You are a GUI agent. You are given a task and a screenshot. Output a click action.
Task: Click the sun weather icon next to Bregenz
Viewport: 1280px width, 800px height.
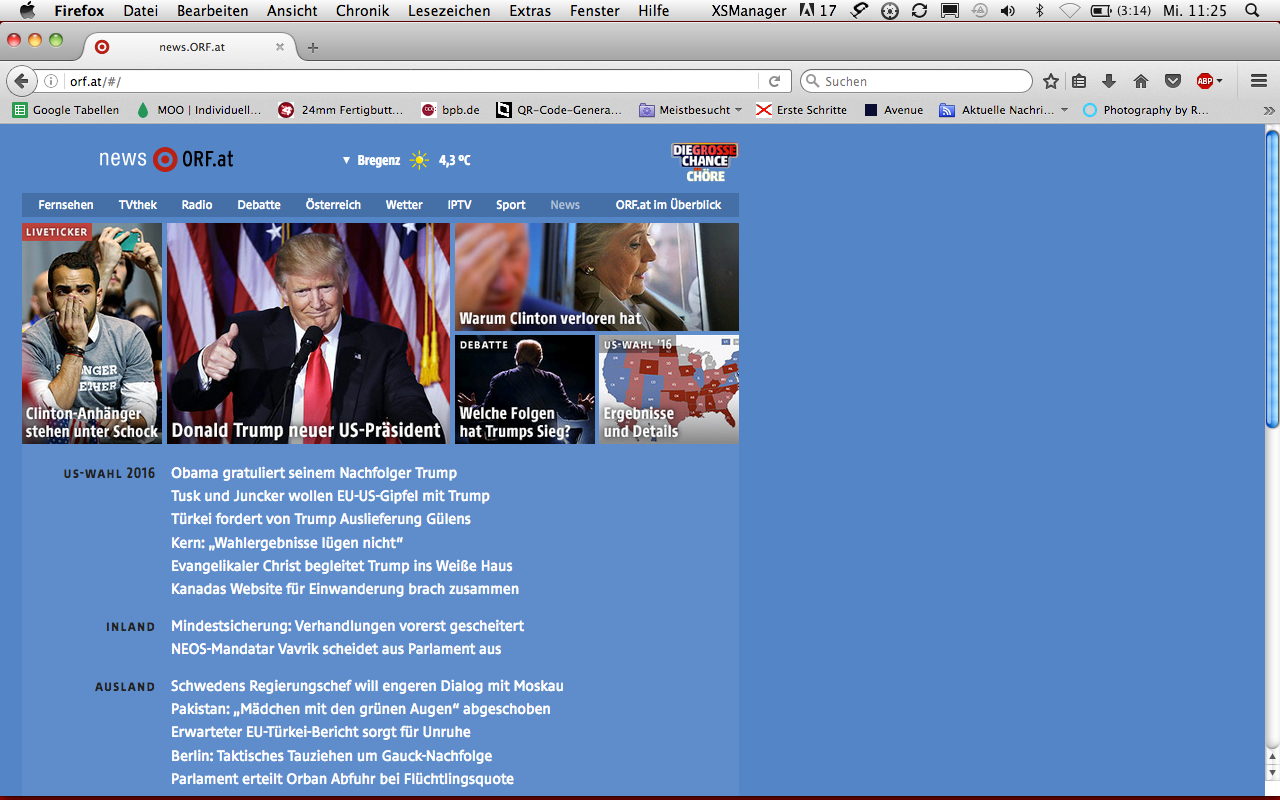(x=419, y=160)
